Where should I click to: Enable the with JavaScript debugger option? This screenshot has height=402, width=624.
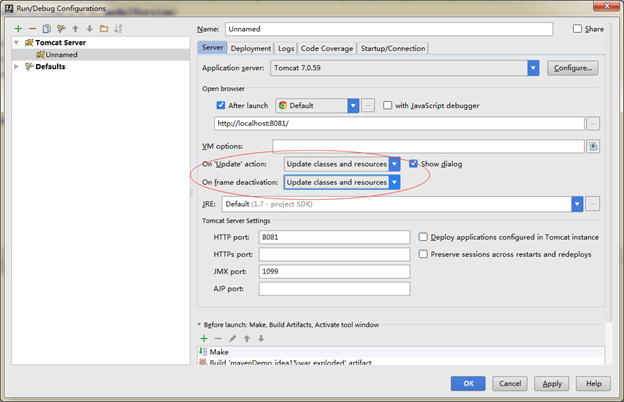click(x=388, y=105)
